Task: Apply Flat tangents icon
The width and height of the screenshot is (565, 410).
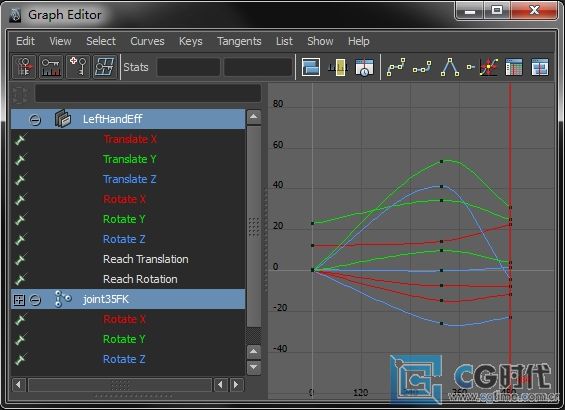Action: tap(471, 67)
